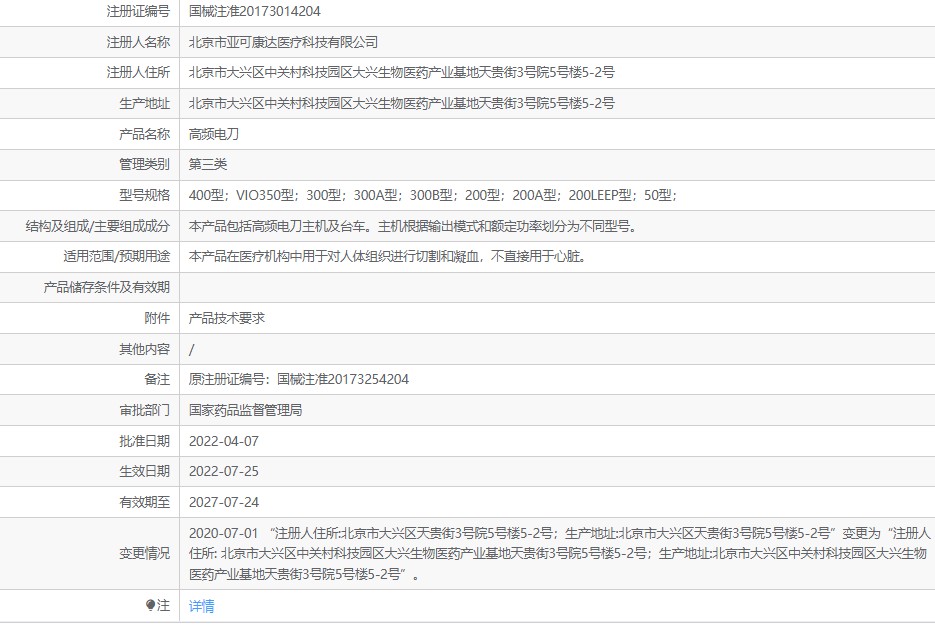Click the 生产地址 label
Viewport: 935px width, 625px height.
[145, 104]
